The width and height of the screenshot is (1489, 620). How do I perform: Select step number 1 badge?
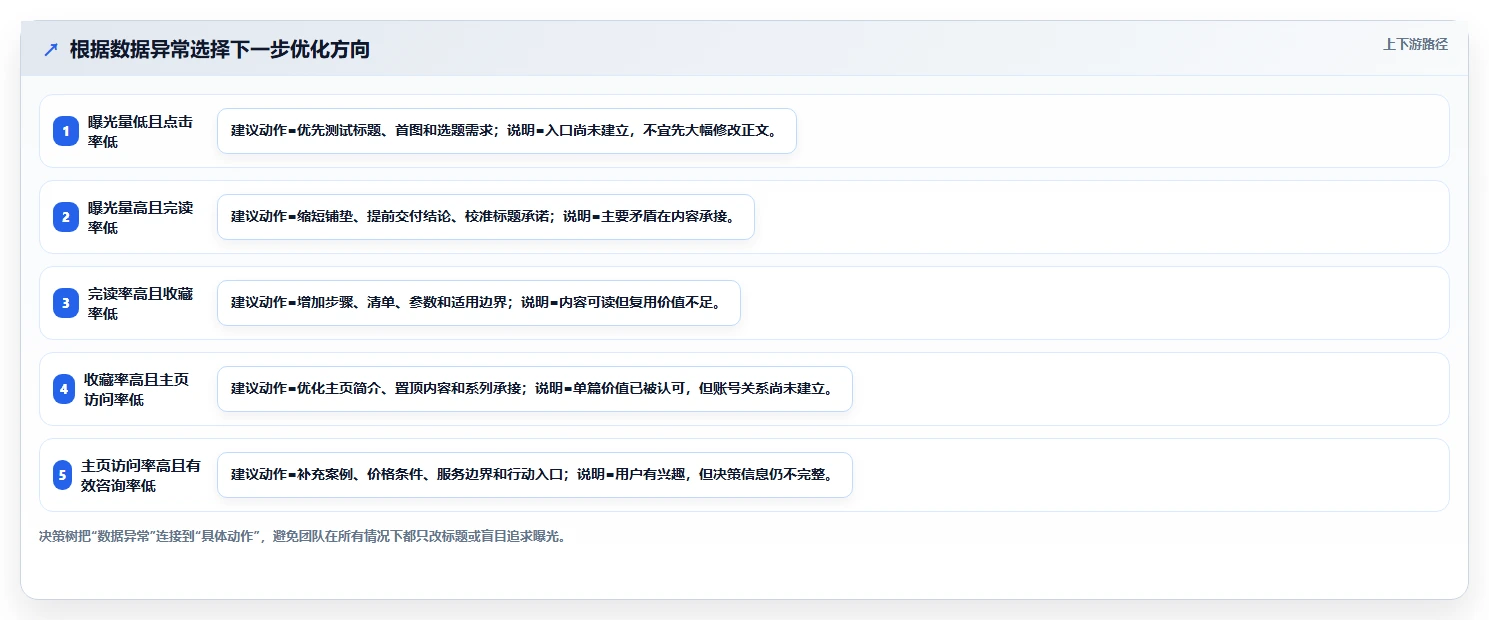click(66, 131)
